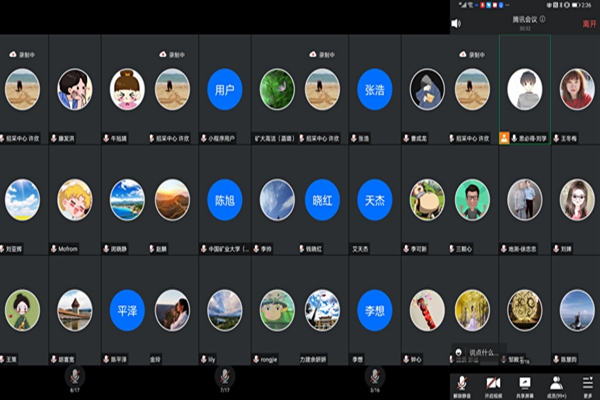The height and width of the screenshot is (400, 600).
Task: Click the blue 用户 avatar tile
Action: click(225, 89)
